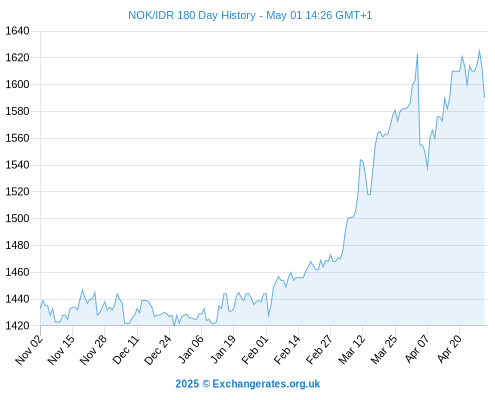Select the Feb 27 x-axis date label
The width and height of the screenshot is (495, 400).
[319, 349]
